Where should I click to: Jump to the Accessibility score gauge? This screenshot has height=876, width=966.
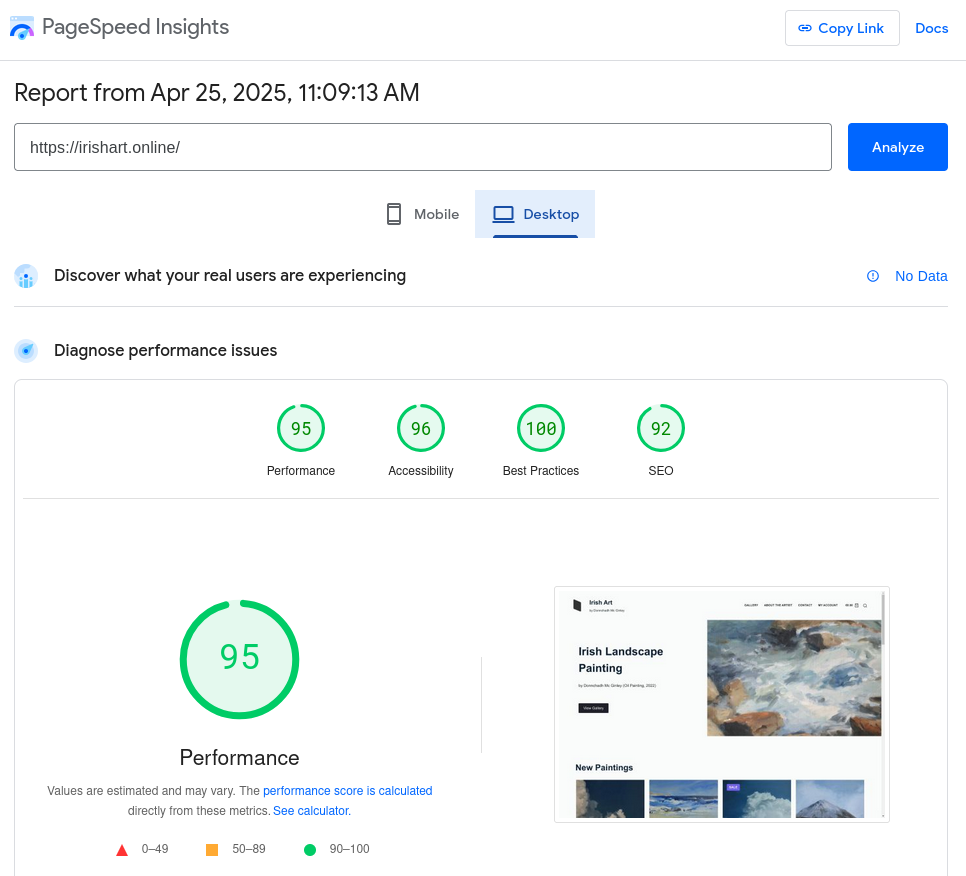click(x=421, y=429)
